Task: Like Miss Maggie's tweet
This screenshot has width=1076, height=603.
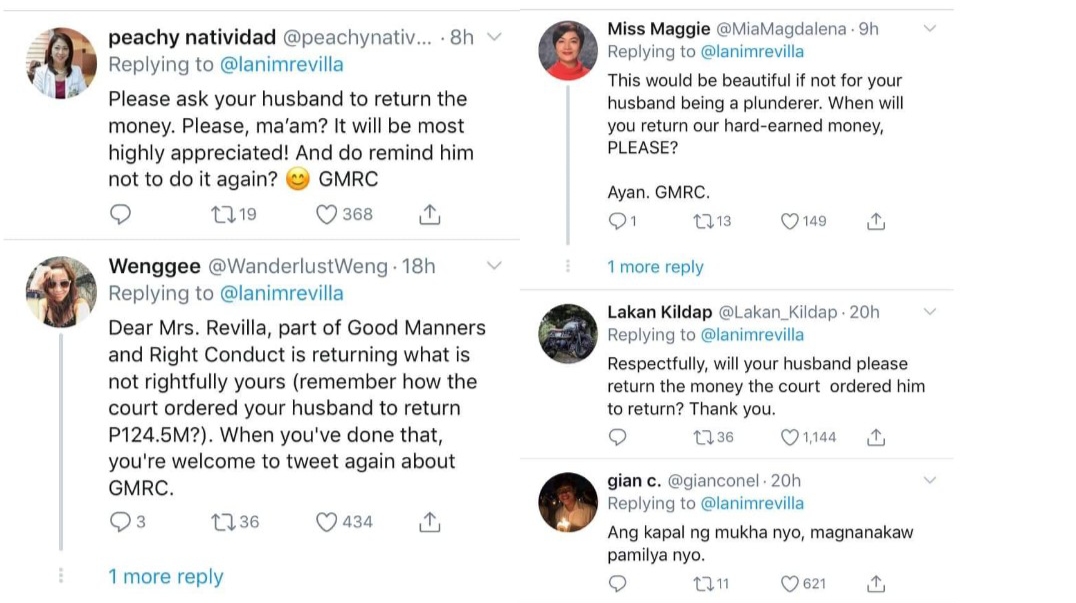Action: click(x=790, y=221)
